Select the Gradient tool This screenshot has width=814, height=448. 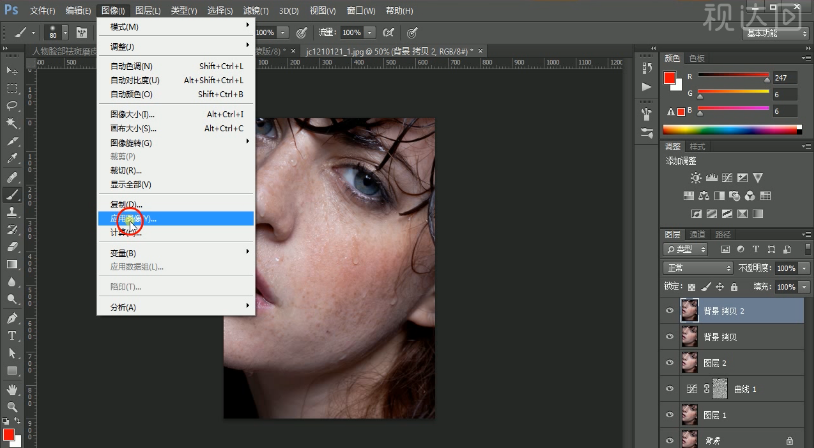12,265
